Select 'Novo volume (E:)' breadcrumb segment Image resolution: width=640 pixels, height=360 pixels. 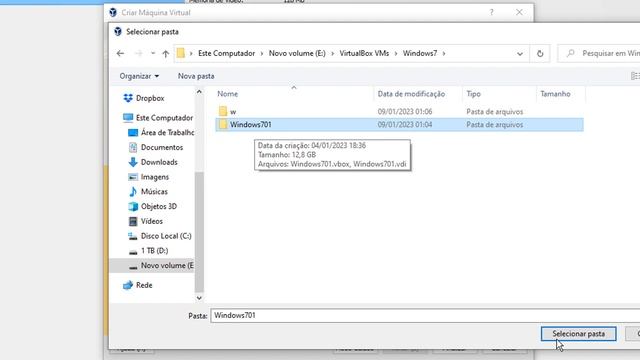[x=297, y=53]
